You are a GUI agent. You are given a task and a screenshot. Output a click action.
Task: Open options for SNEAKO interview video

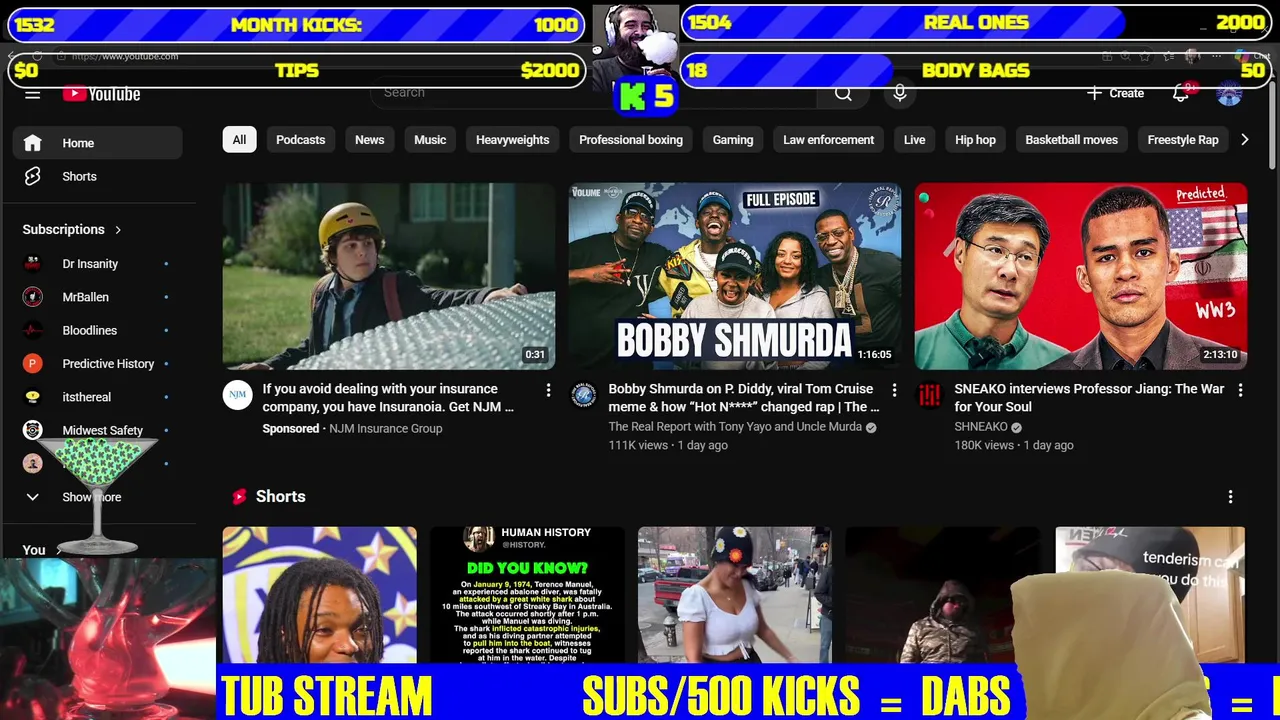1240,390
